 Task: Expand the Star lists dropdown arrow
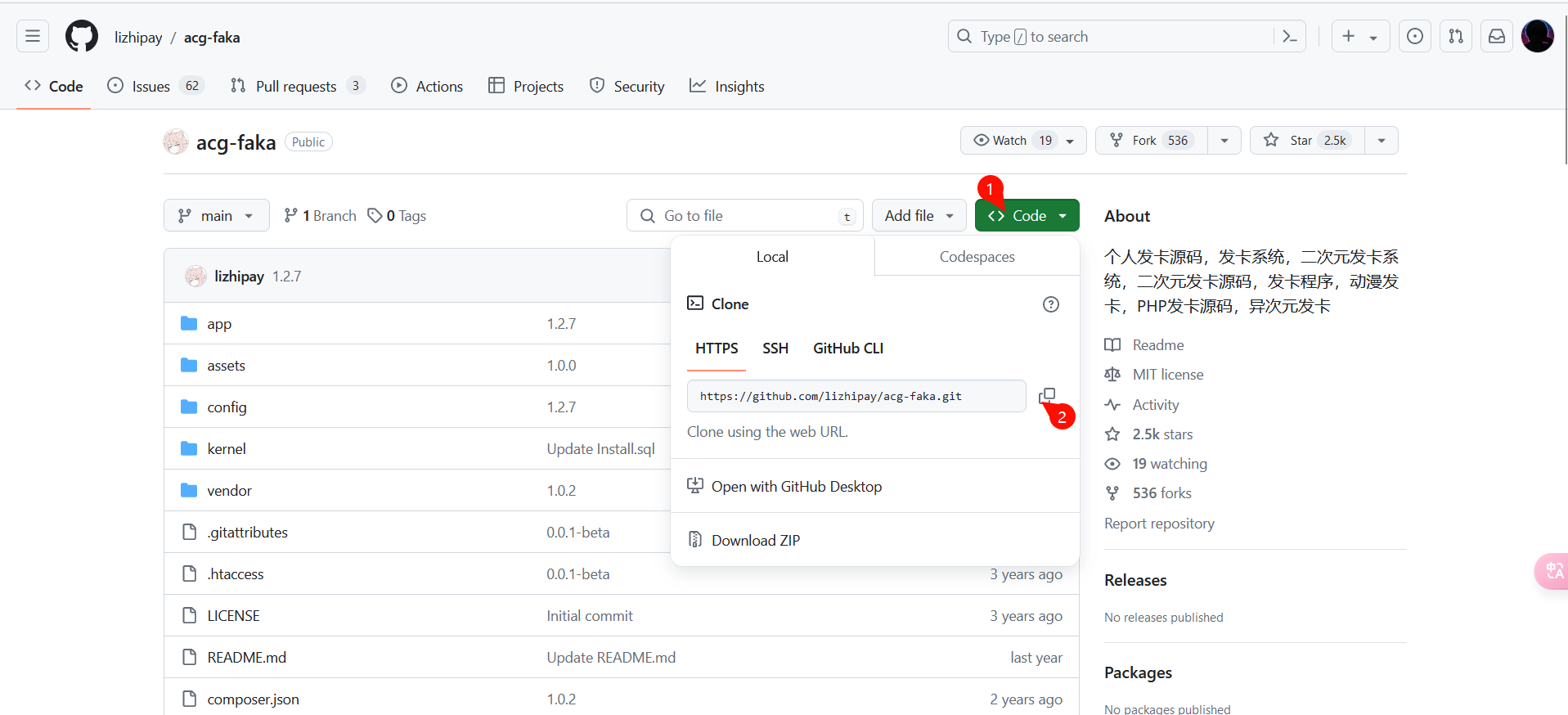pos(1382,141)
